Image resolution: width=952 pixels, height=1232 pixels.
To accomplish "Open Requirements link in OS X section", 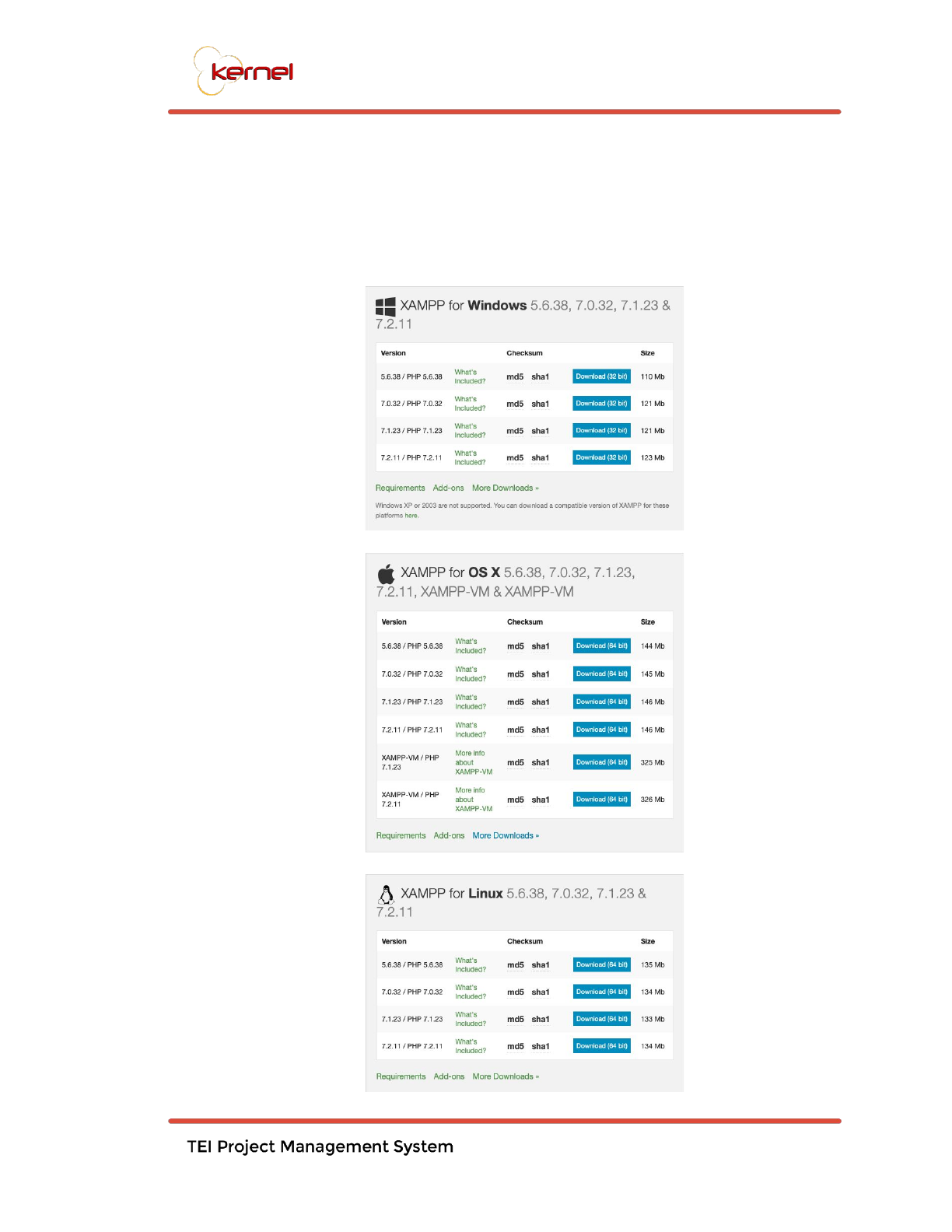I will (401, 835).
